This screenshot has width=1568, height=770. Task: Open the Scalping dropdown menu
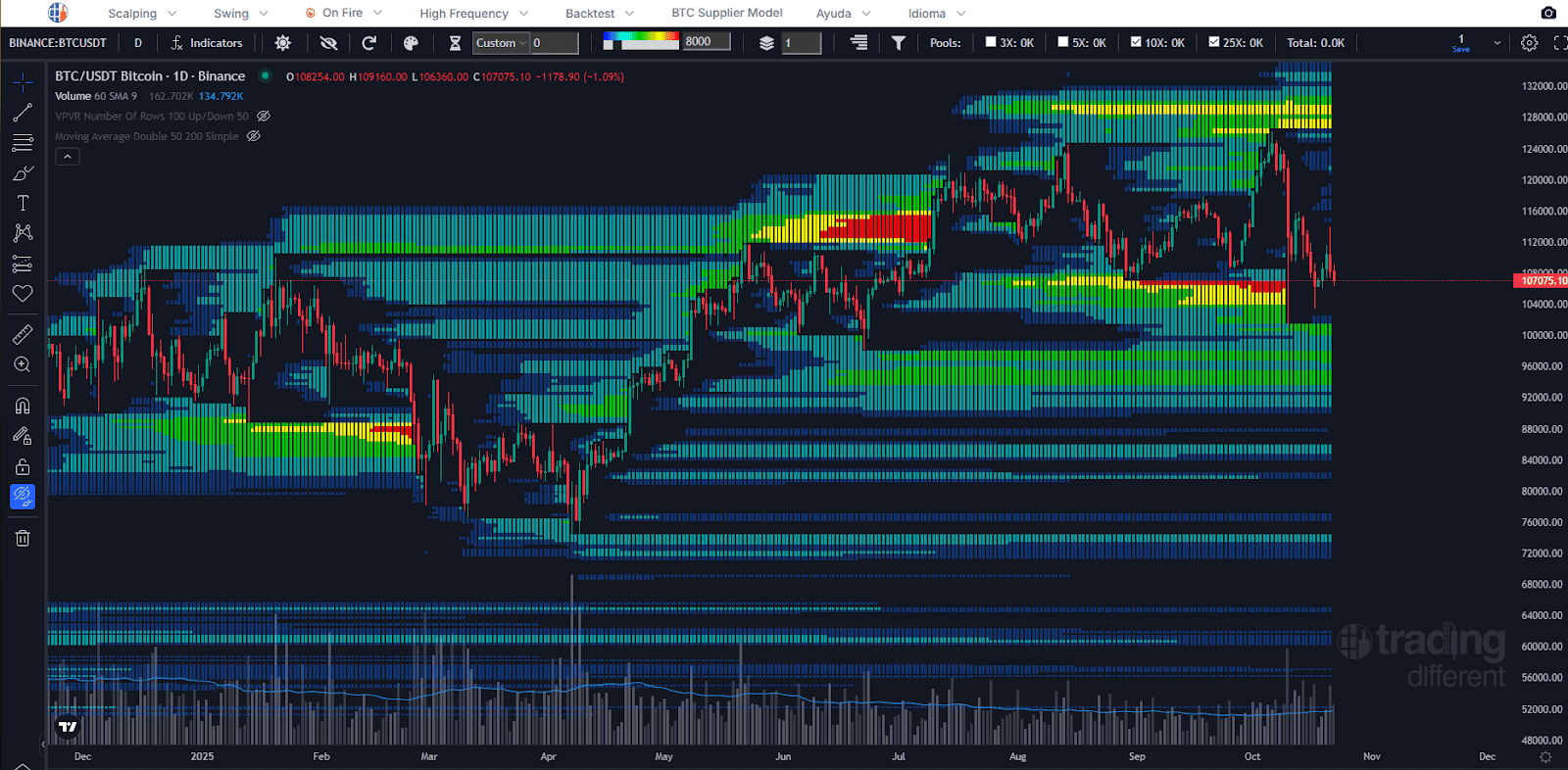pos(142,14)
